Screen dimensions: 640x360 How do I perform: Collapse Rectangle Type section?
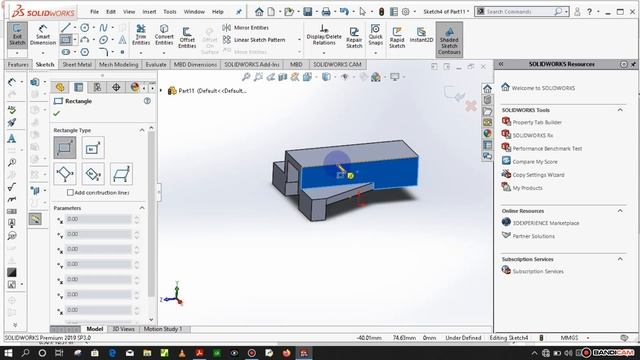click(142, 130)
